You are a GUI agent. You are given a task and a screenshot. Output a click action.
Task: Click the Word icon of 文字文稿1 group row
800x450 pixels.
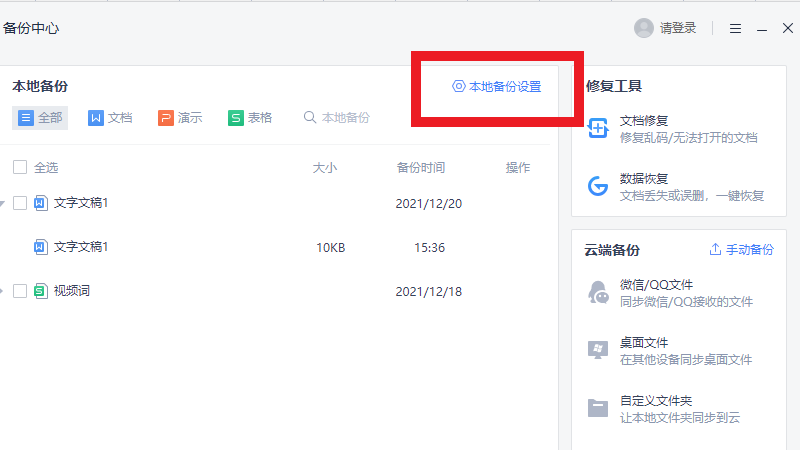pyautogui.click(x=41, y=203)
